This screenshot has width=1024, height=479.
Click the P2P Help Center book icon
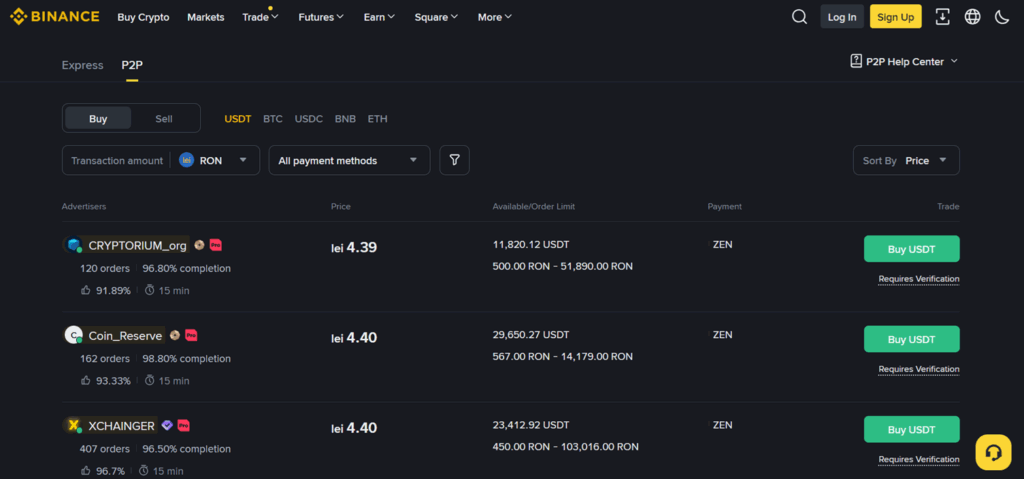tap(856, 61)
